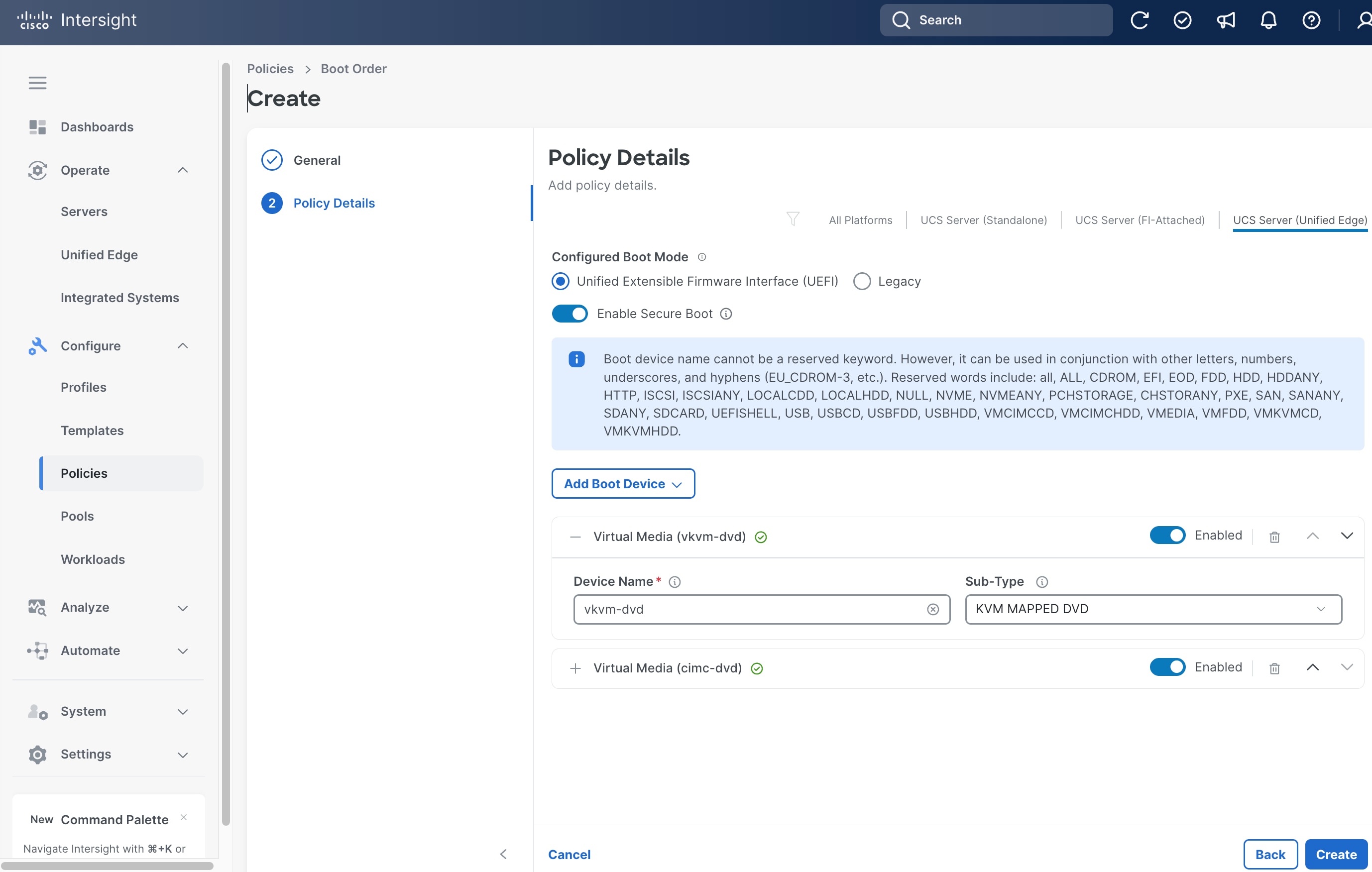Collapse the wizard steps panel arrow

coord(503,854)
